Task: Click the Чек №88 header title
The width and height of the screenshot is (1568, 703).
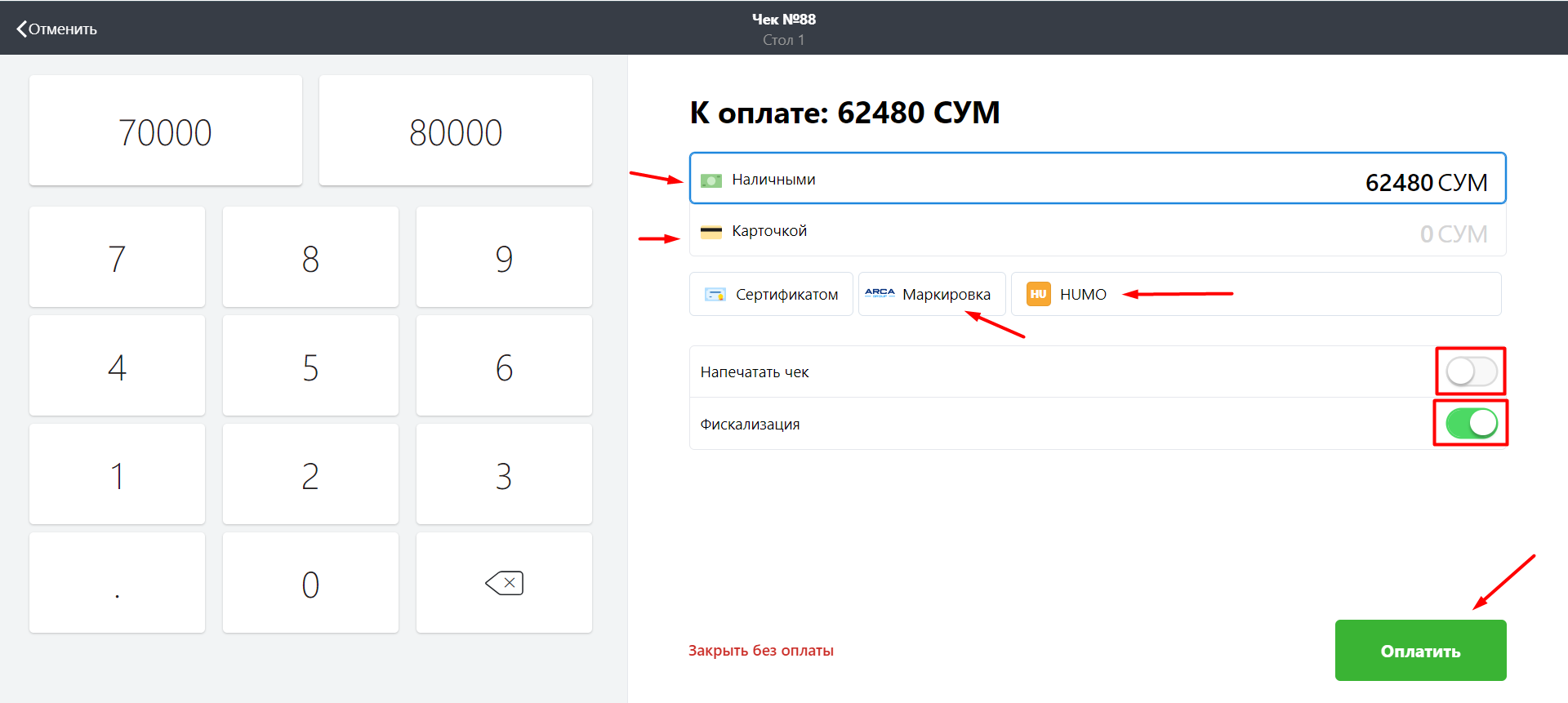Action: [784, 19]
